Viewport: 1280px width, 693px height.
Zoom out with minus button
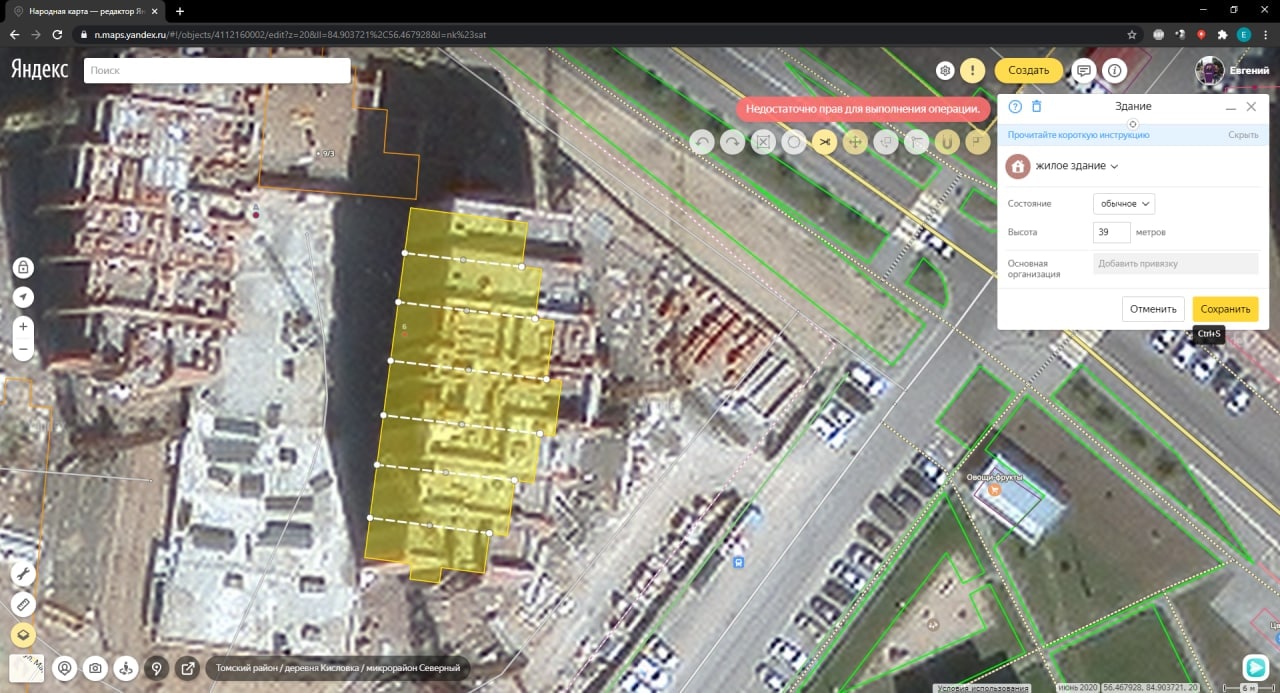(23, 350)
